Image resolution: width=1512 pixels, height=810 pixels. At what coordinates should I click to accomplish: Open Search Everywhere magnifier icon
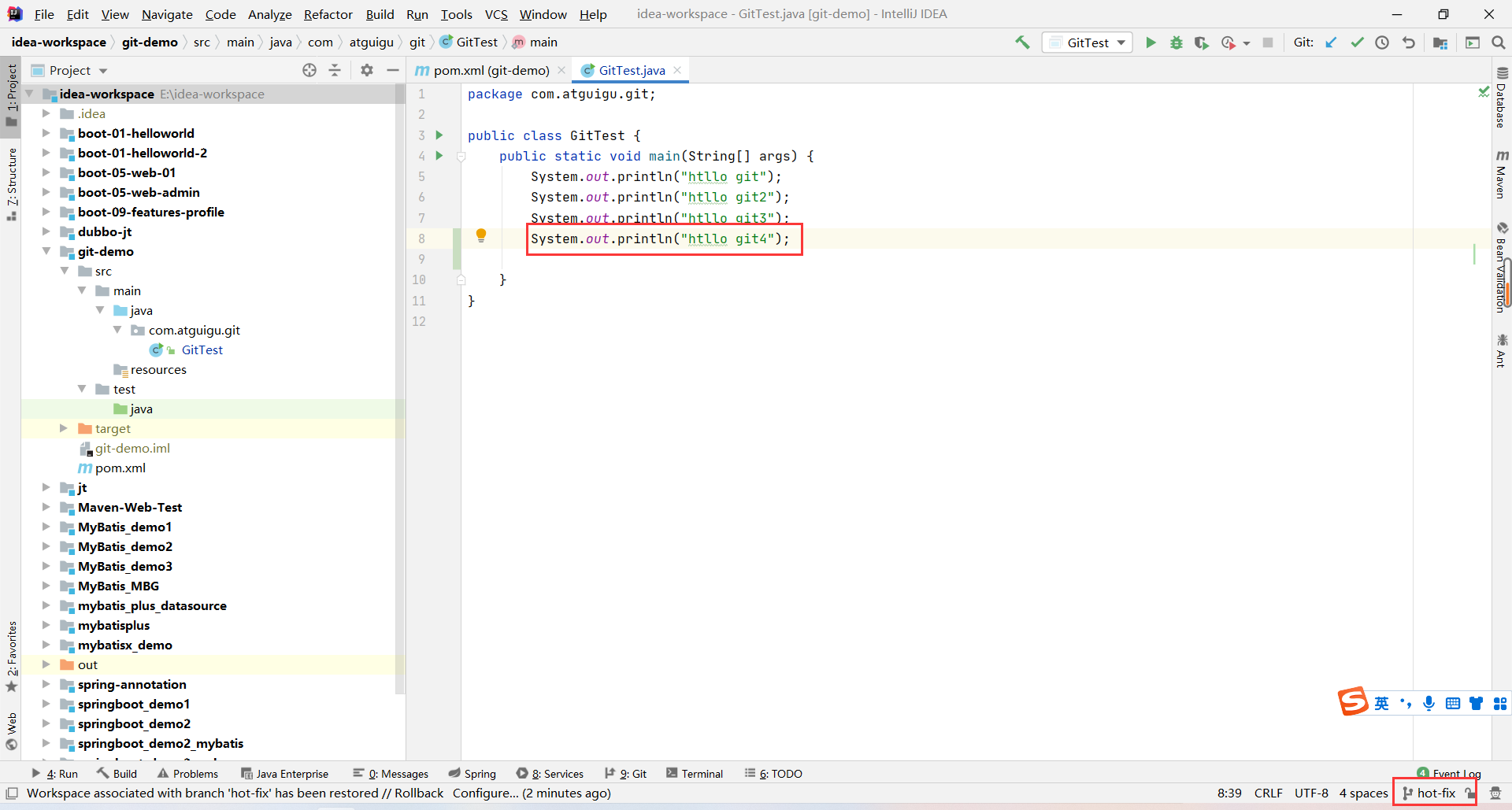click(x=1499, y=43)
